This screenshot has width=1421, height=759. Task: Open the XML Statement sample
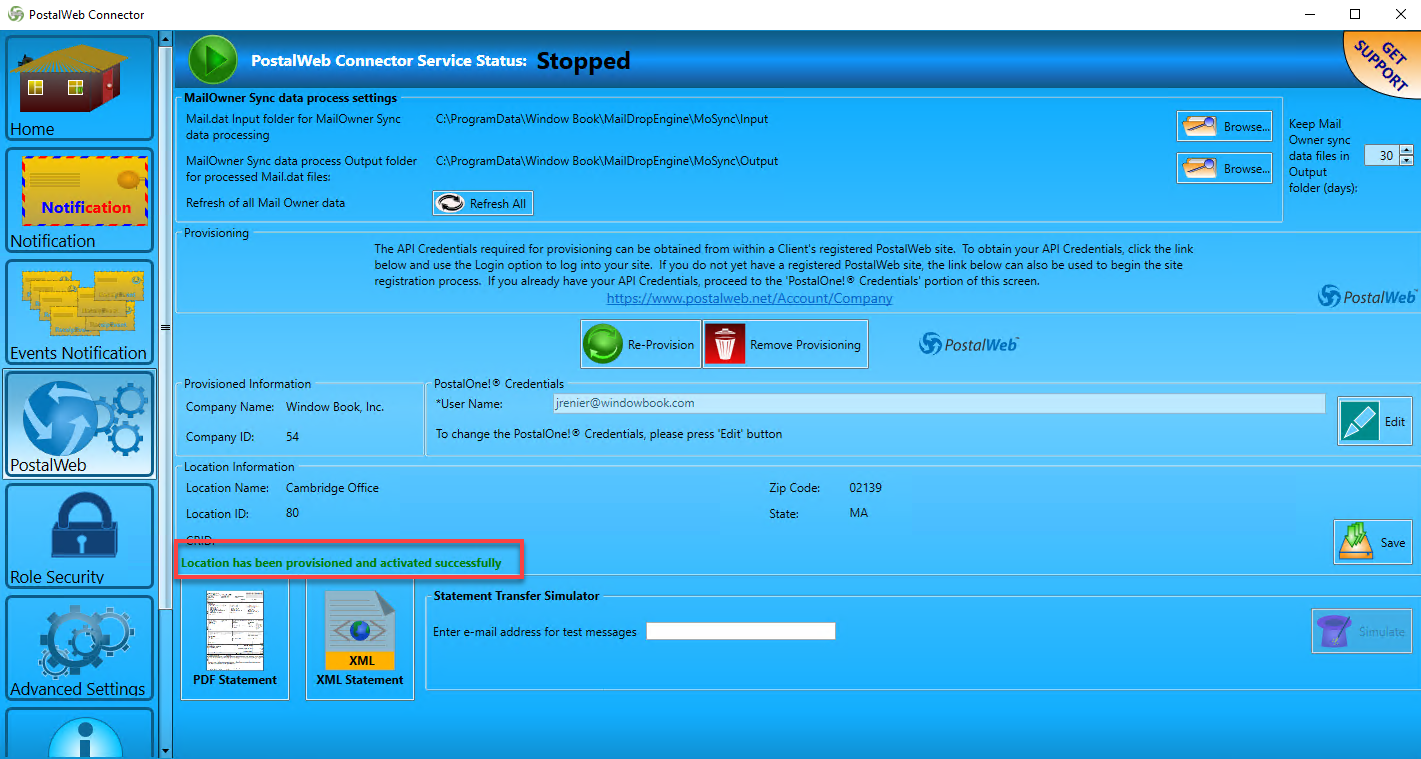point(360,638)
